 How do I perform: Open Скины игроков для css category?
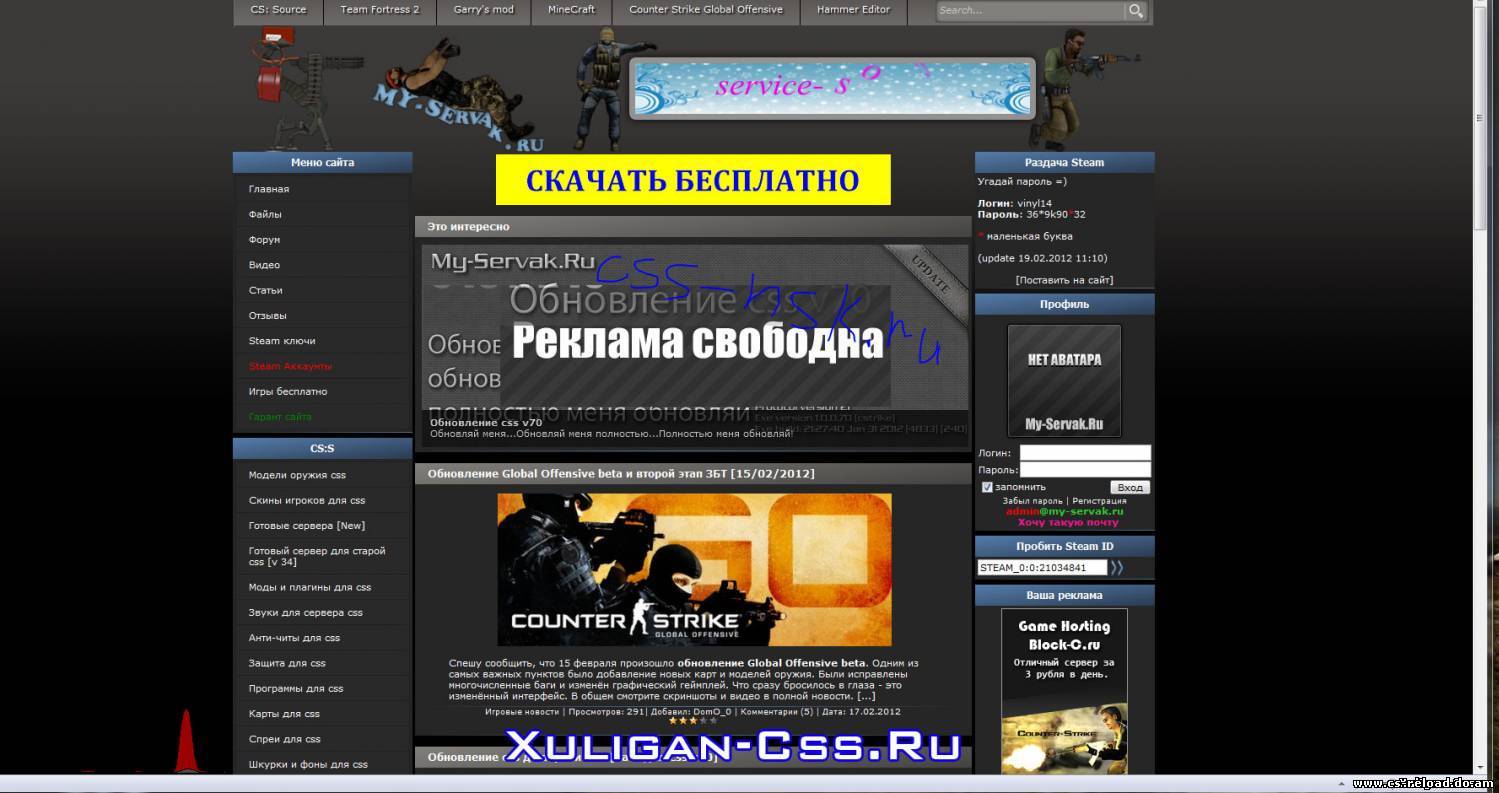coord(307,500)
